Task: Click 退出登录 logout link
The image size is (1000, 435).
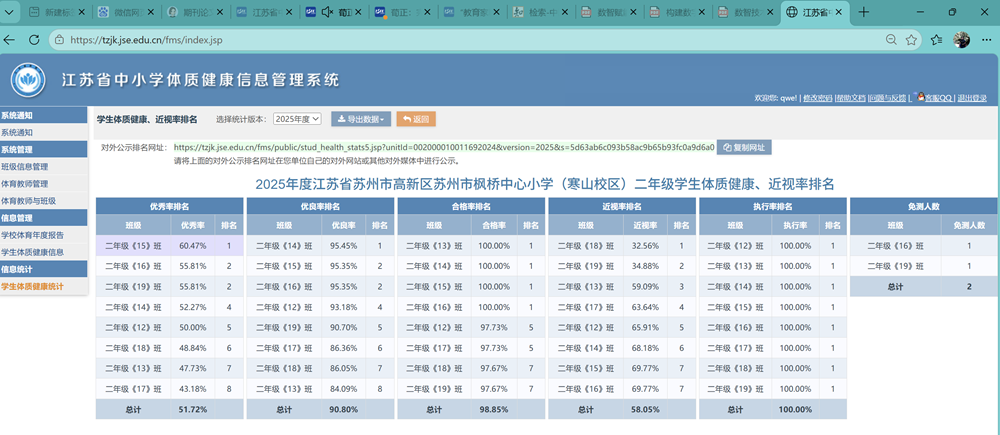Action: (972, 98)
